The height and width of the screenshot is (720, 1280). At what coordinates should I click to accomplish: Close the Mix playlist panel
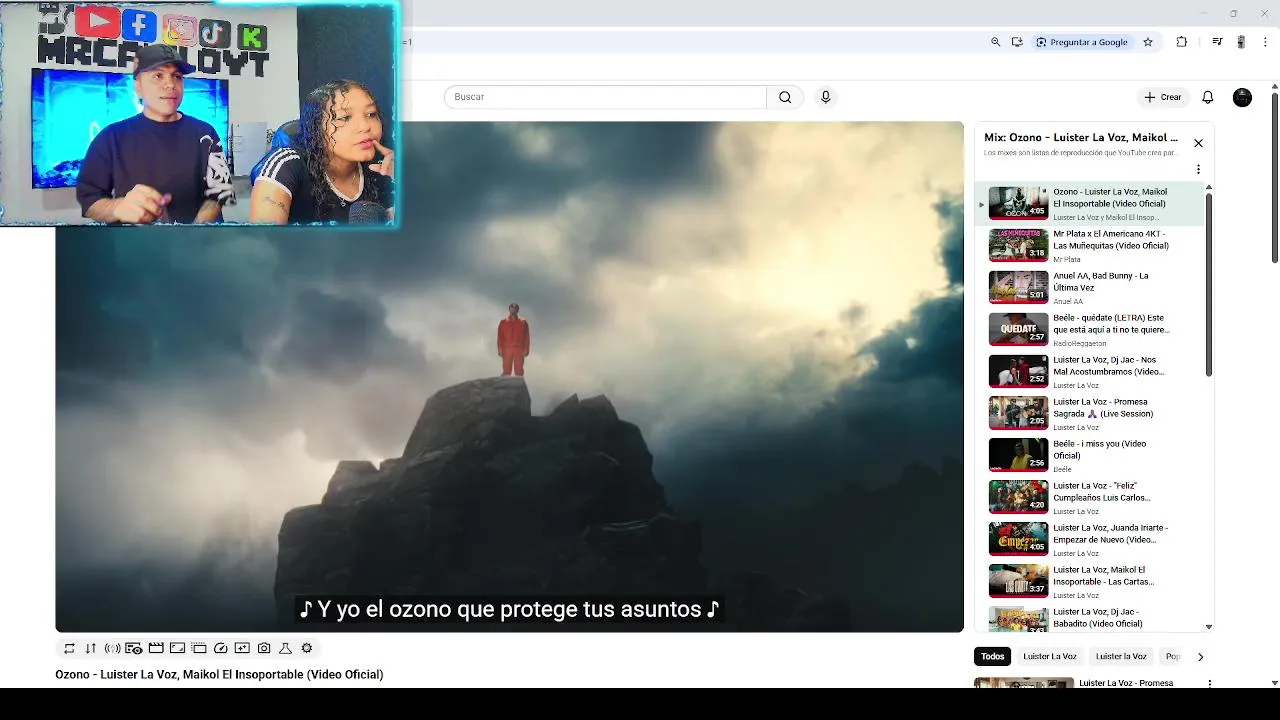pyautogui.click(x=1198, y=143)
